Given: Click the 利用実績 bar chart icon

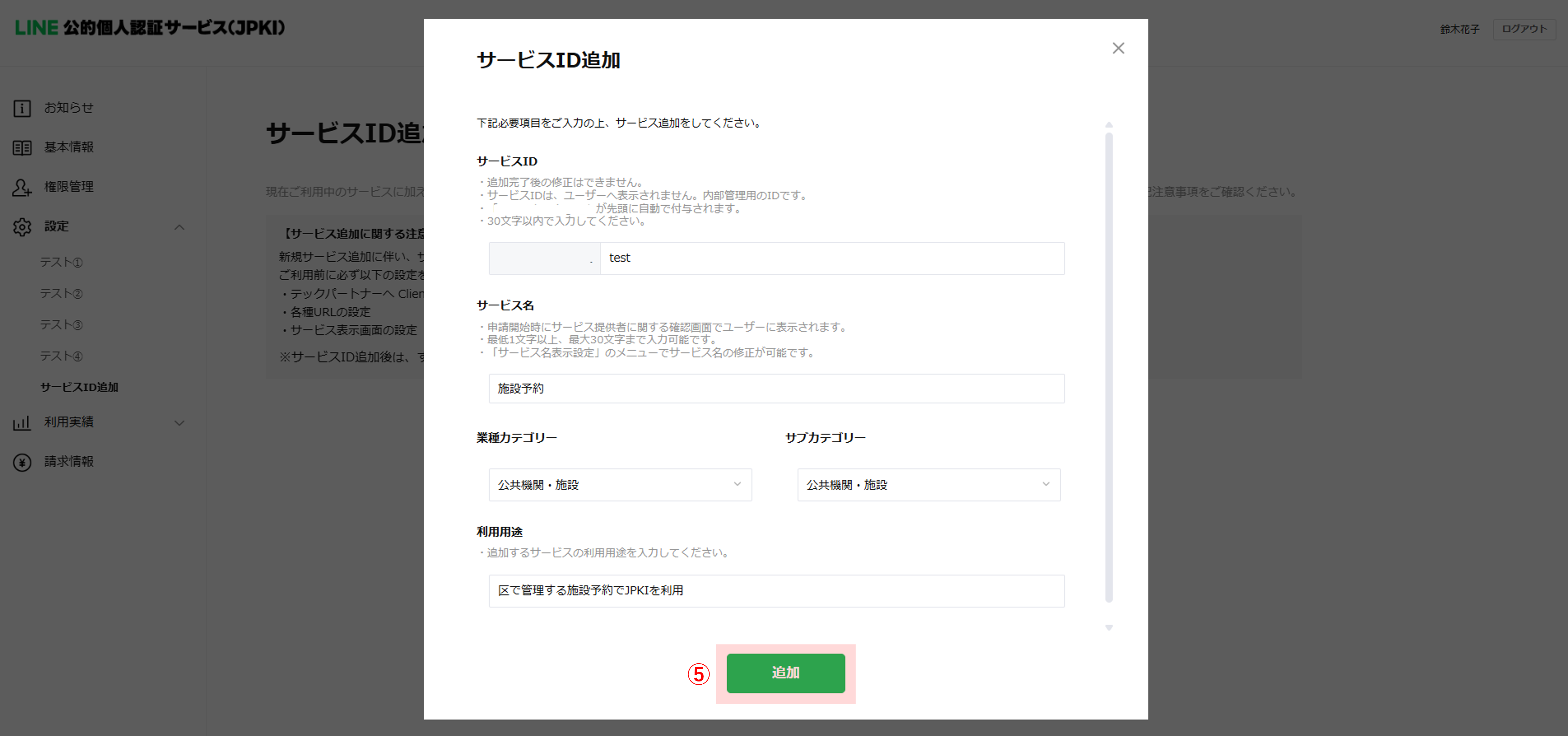Looking at the screenshot, I should 22,422.
